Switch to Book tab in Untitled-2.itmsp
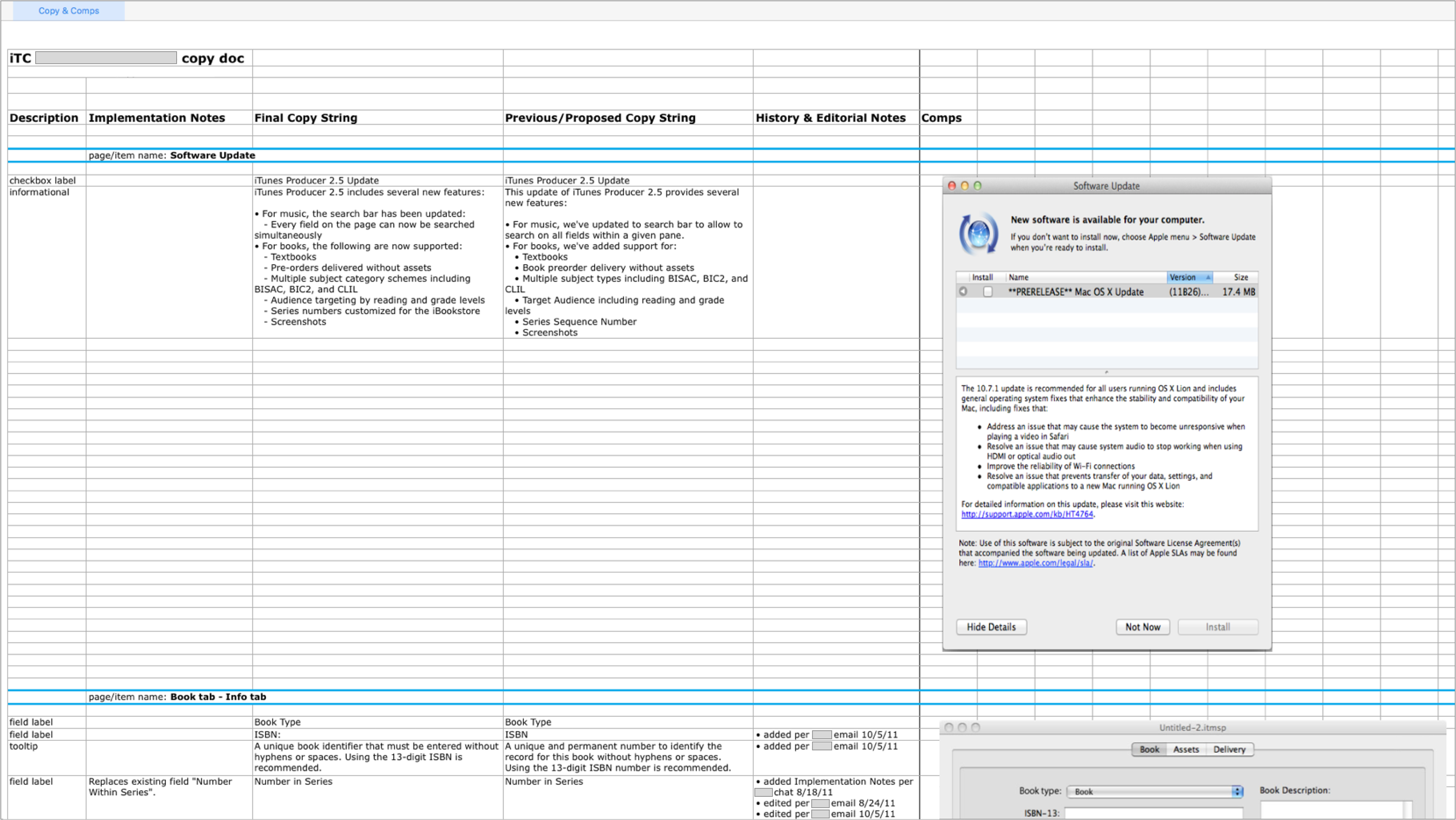This screenshot has height=820, width=1456. pyautogui.click(x=1149, y=749)
